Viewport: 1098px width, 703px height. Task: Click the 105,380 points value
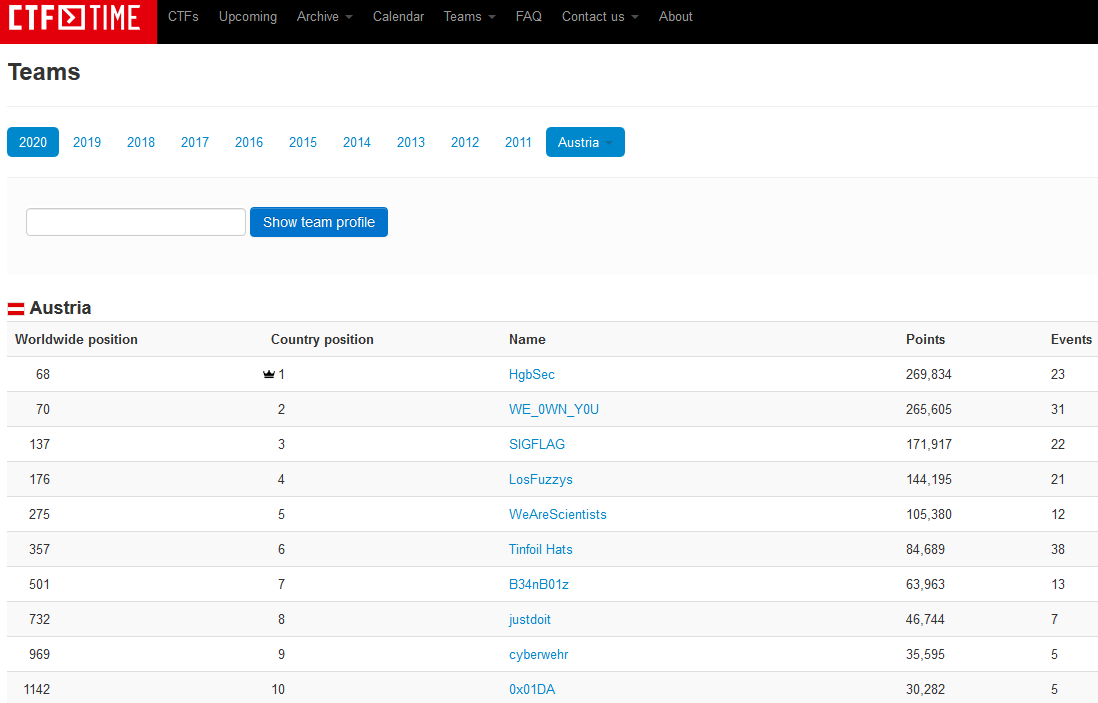(x=929, y=514)
